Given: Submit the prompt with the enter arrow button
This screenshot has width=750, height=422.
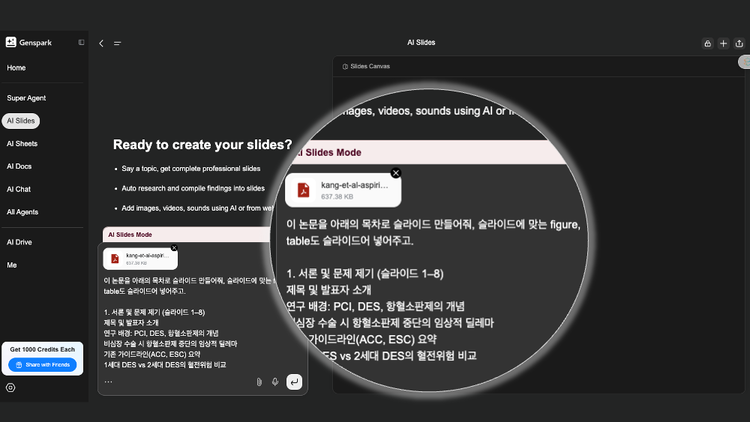Looking at the screenshot, I should tap(294, 381).
